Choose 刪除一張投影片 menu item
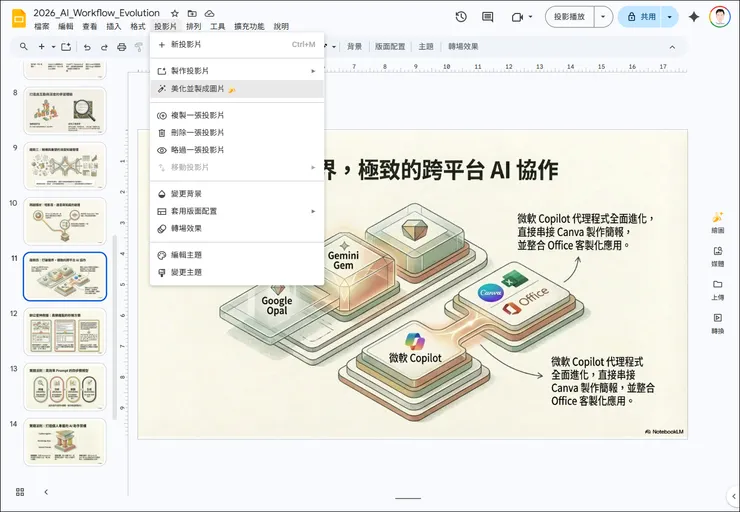The image size is (740, 512). click(237, 133)
